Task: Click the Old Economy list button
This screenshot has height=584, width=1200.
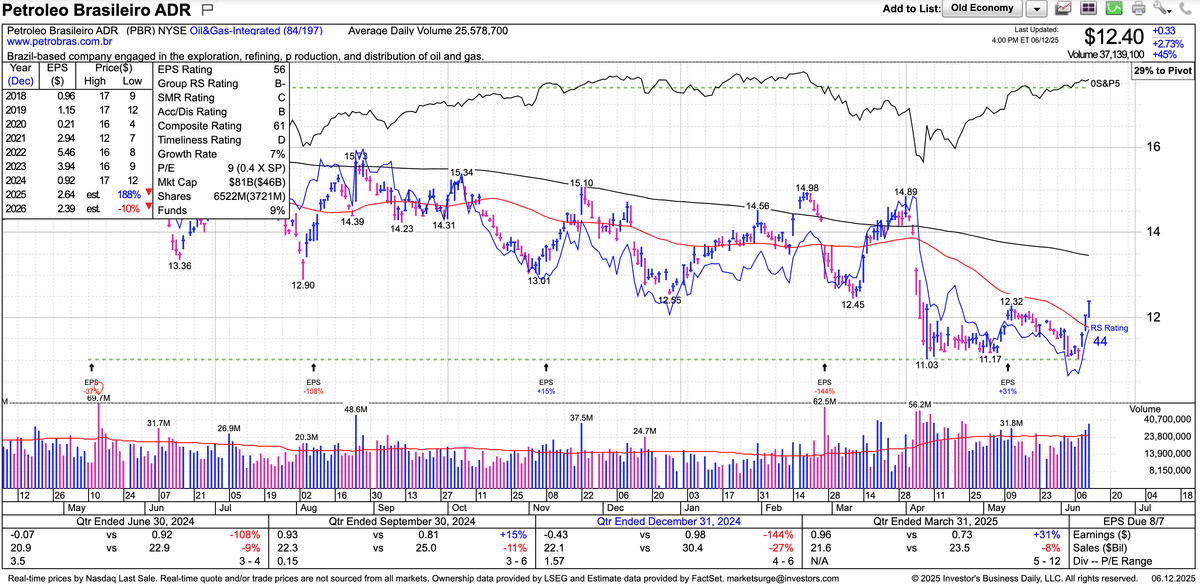Action: (x=982, y=9)
